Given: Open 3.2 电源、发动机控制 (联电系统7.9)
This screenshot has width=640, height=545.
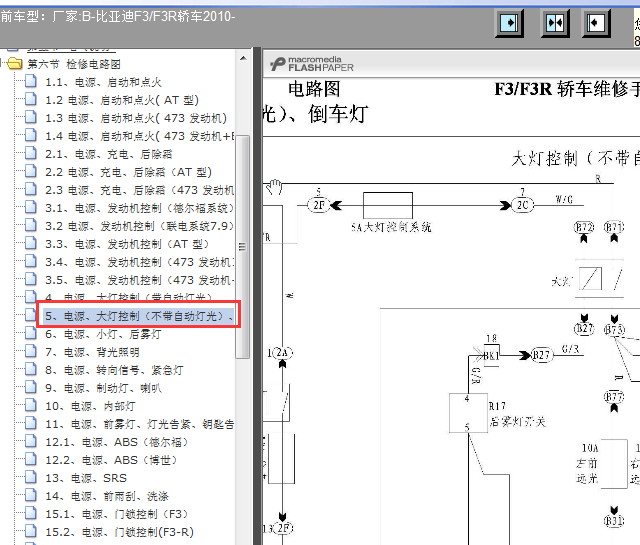Looking at the screenshot, I should 140,226.
